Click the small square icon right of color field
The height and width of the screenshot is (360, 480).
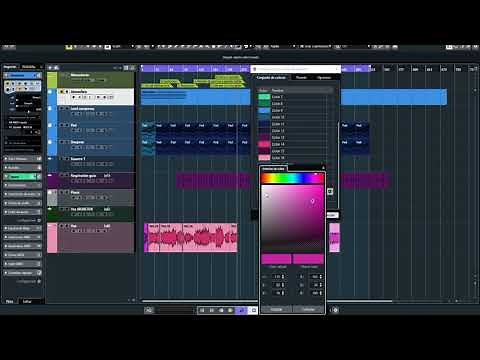(330, 191)
